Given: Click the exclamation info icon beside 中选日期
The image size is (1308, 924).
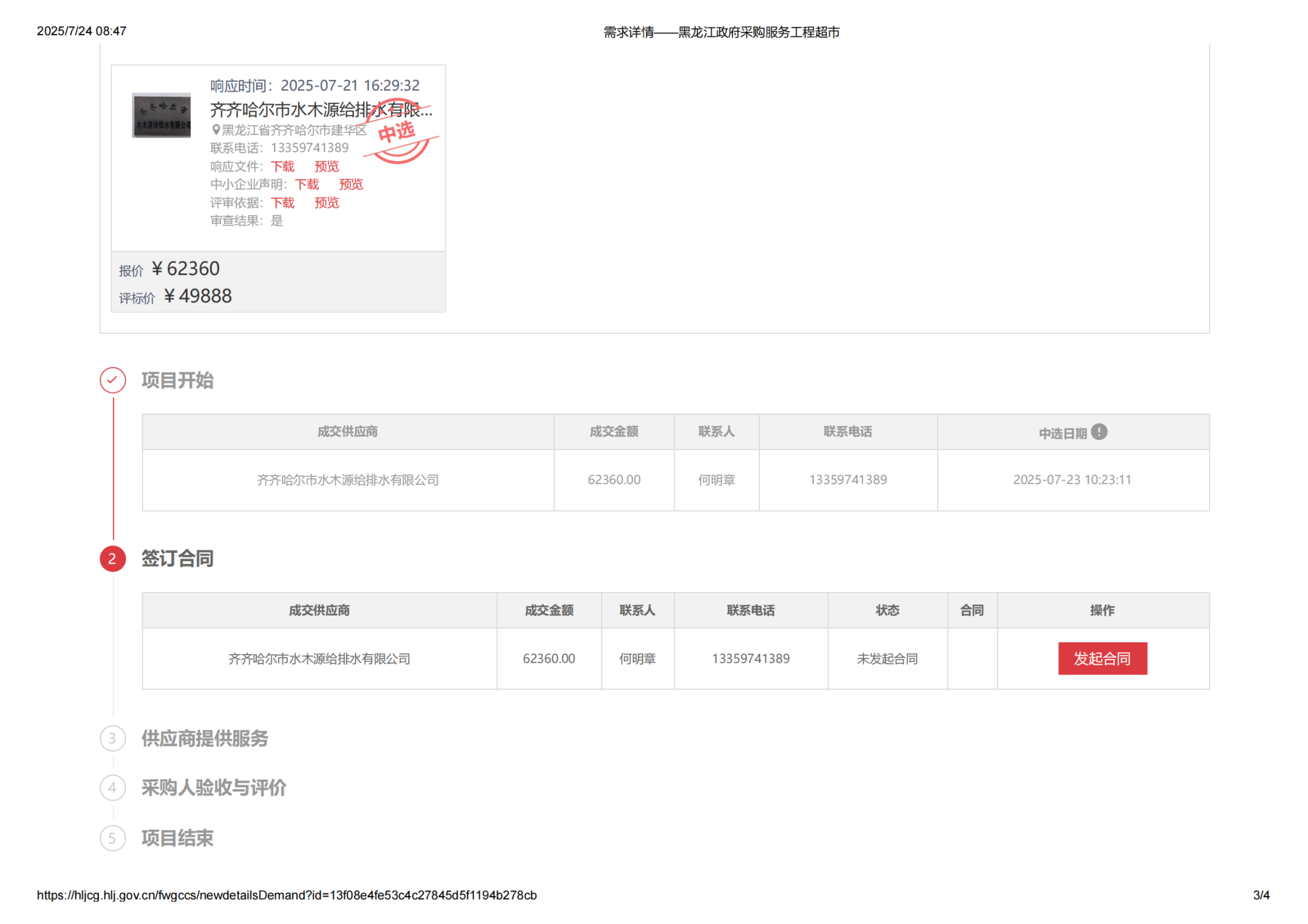Looking at the screenshot, I should (1099, 432).
